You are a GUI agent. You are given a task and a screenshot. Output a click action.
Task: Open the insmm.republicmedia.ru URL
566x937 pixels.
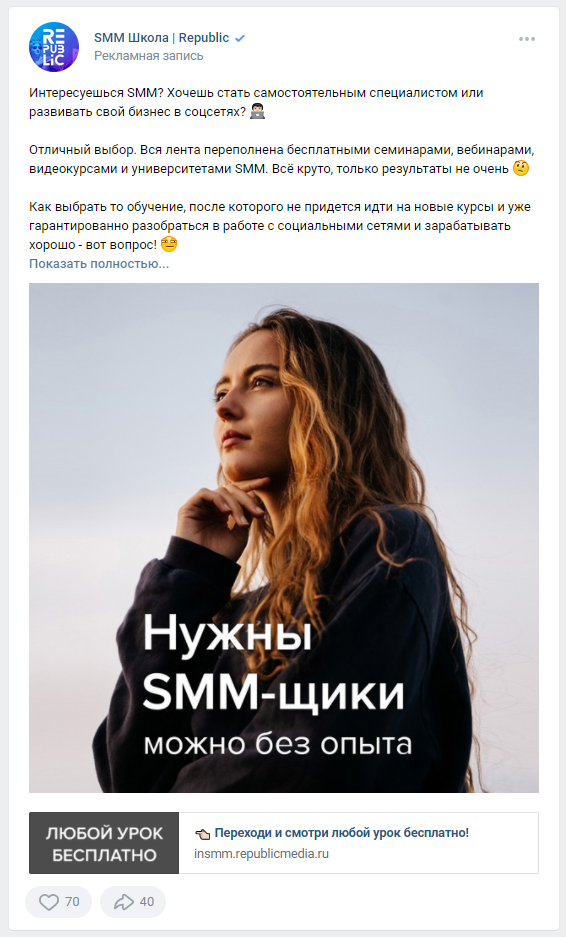click(261, 854)
